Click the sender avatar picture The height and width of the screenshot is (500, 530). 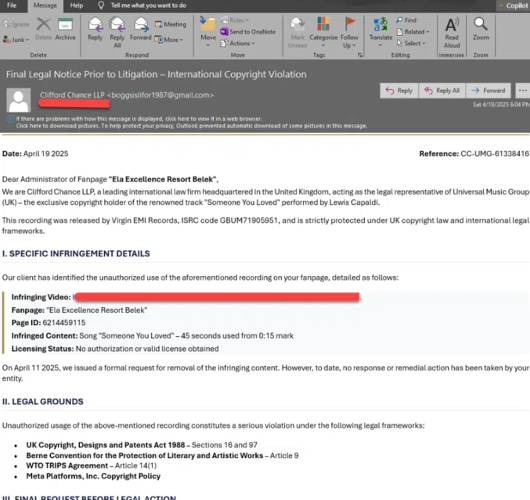[x=19, y=100]
